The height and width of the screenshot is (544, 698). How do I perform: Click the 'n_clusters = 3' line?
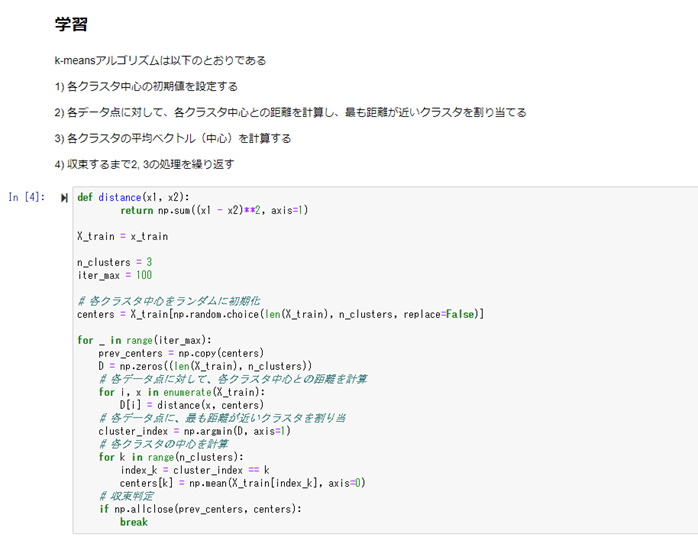coord(114,262)
